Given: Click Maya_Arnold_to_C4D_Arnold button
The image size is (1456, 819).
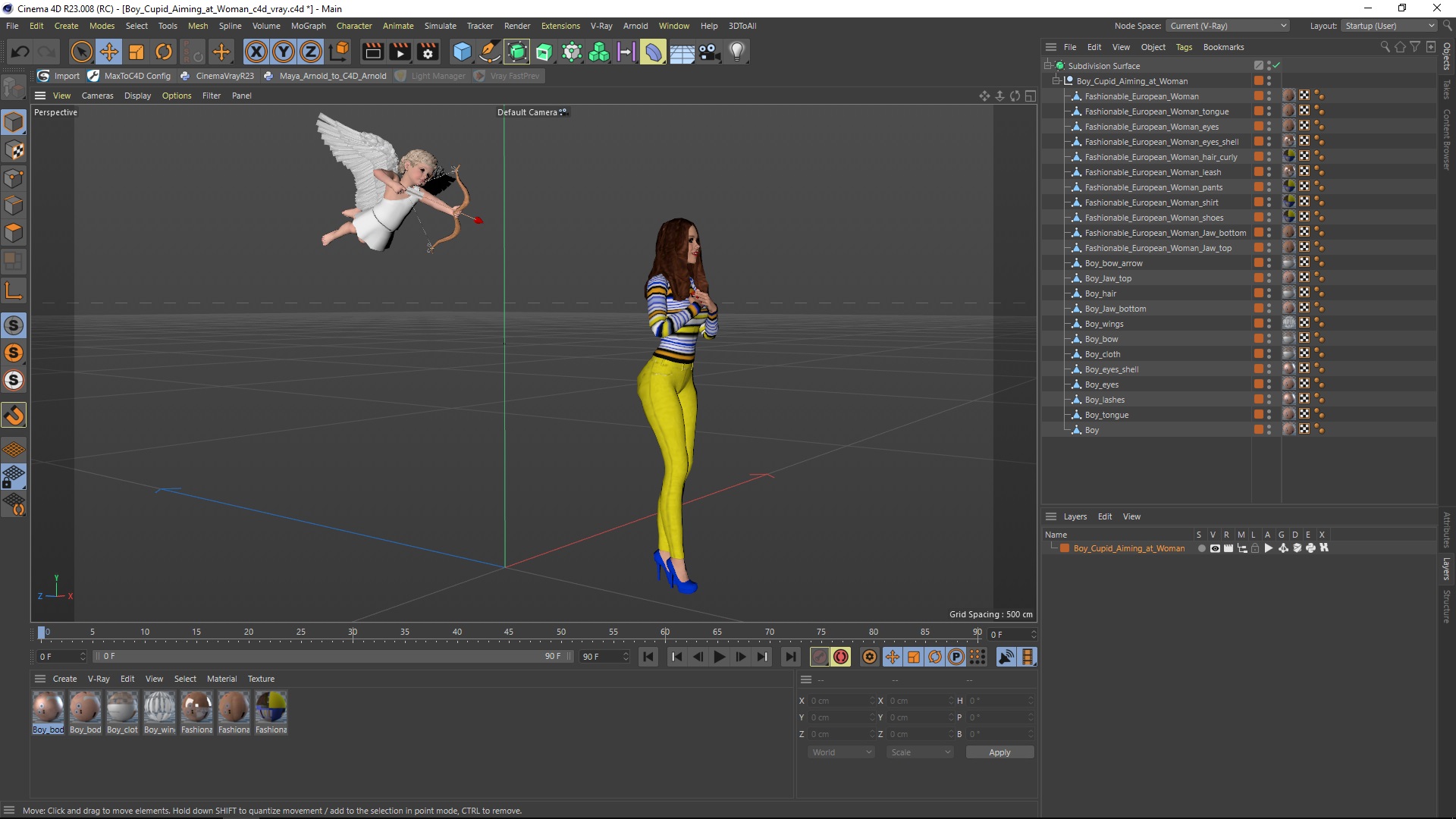Looking at the screenshot, I should coord(325,76).
